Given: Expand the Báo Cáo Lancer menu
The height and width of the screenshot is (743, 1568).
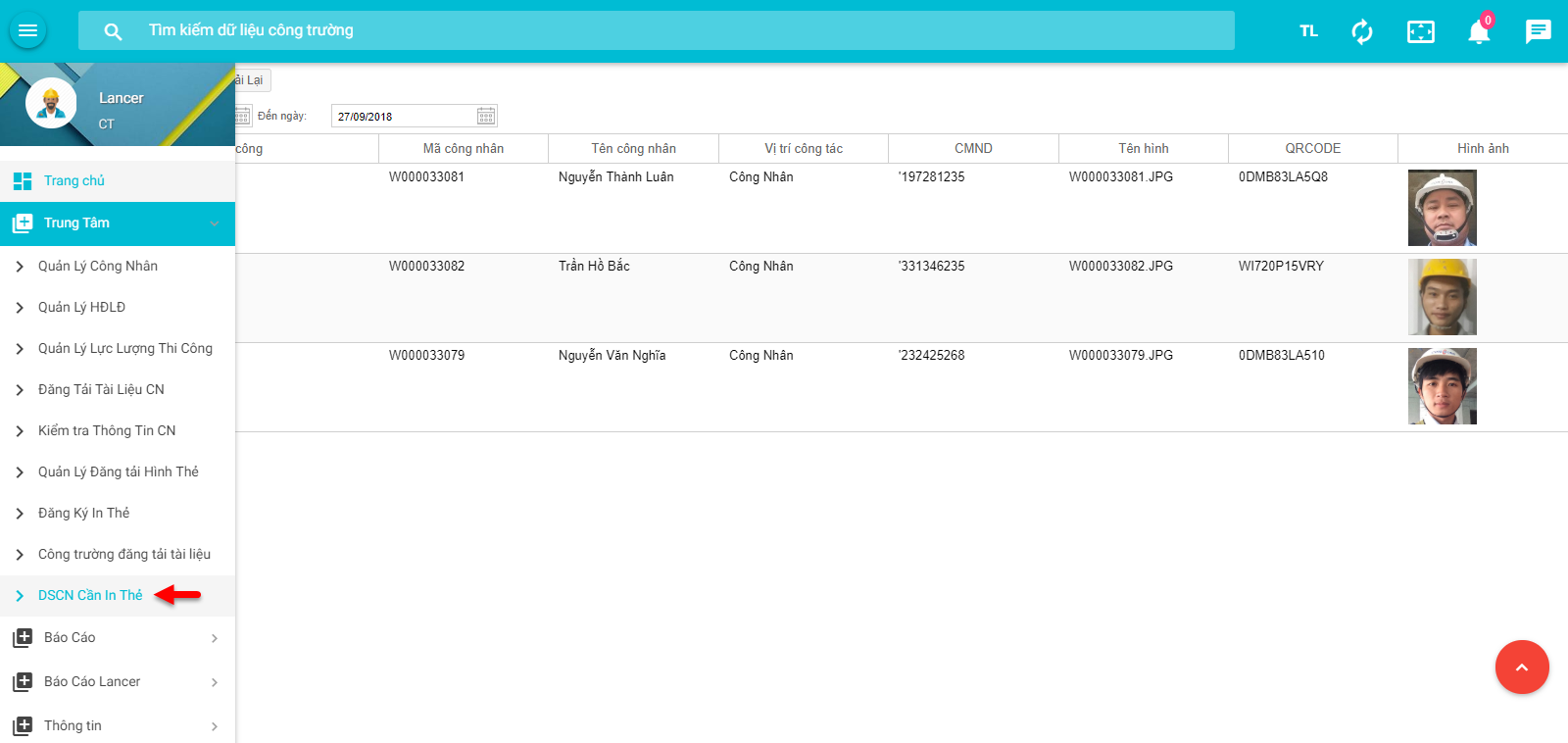Looking at the screenshot, I should tap(118, 682).
